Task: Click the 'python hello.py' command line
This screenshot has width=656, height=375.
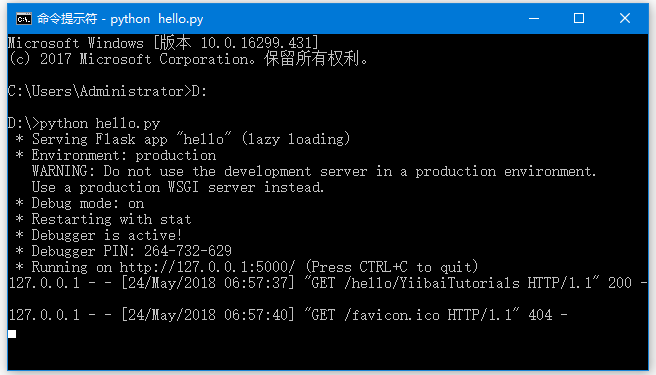Action: pos(84,123)
